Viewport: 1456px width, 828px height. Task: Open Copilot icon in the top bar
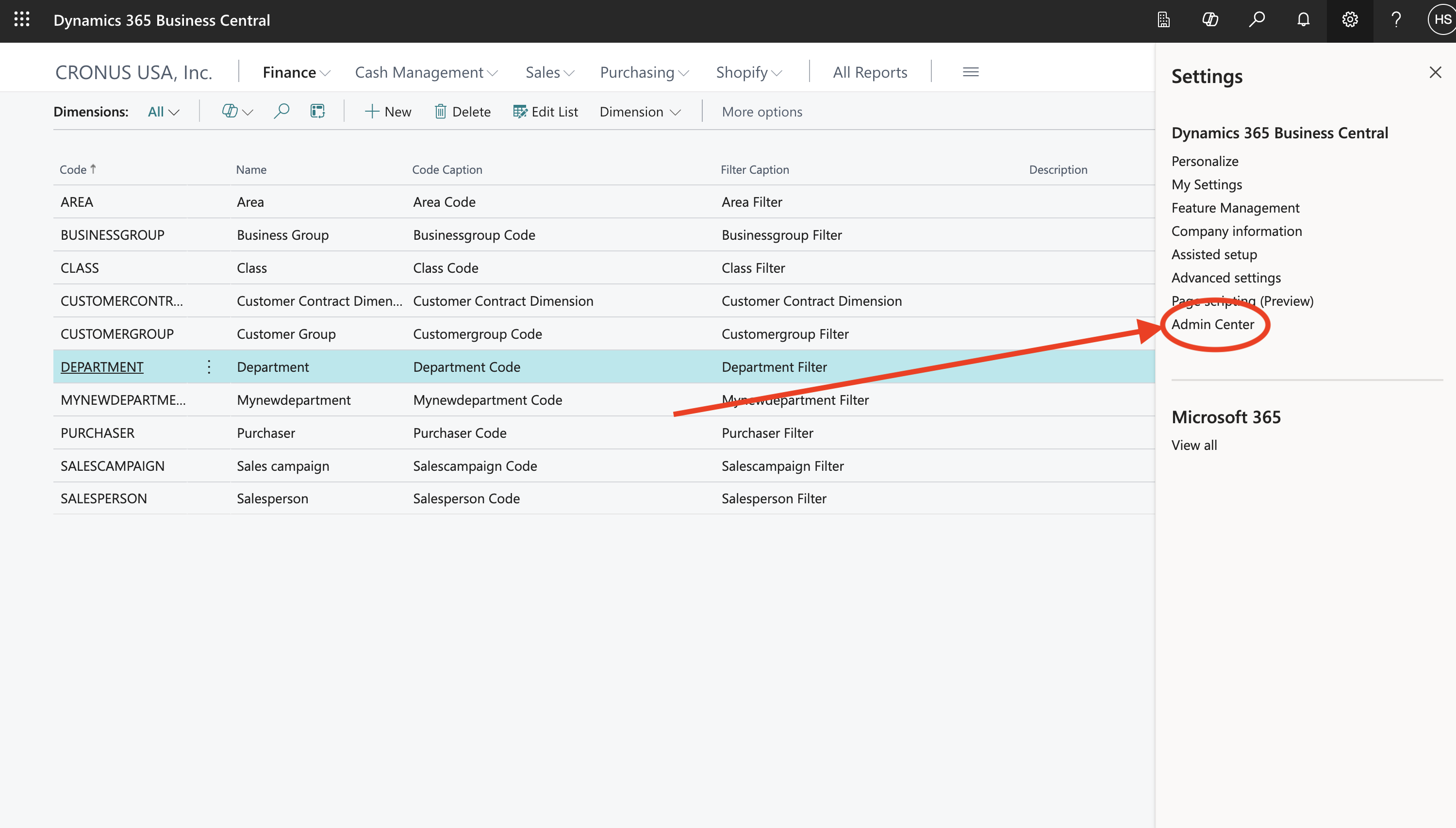pyautogui.click(x=1210, y=20)
